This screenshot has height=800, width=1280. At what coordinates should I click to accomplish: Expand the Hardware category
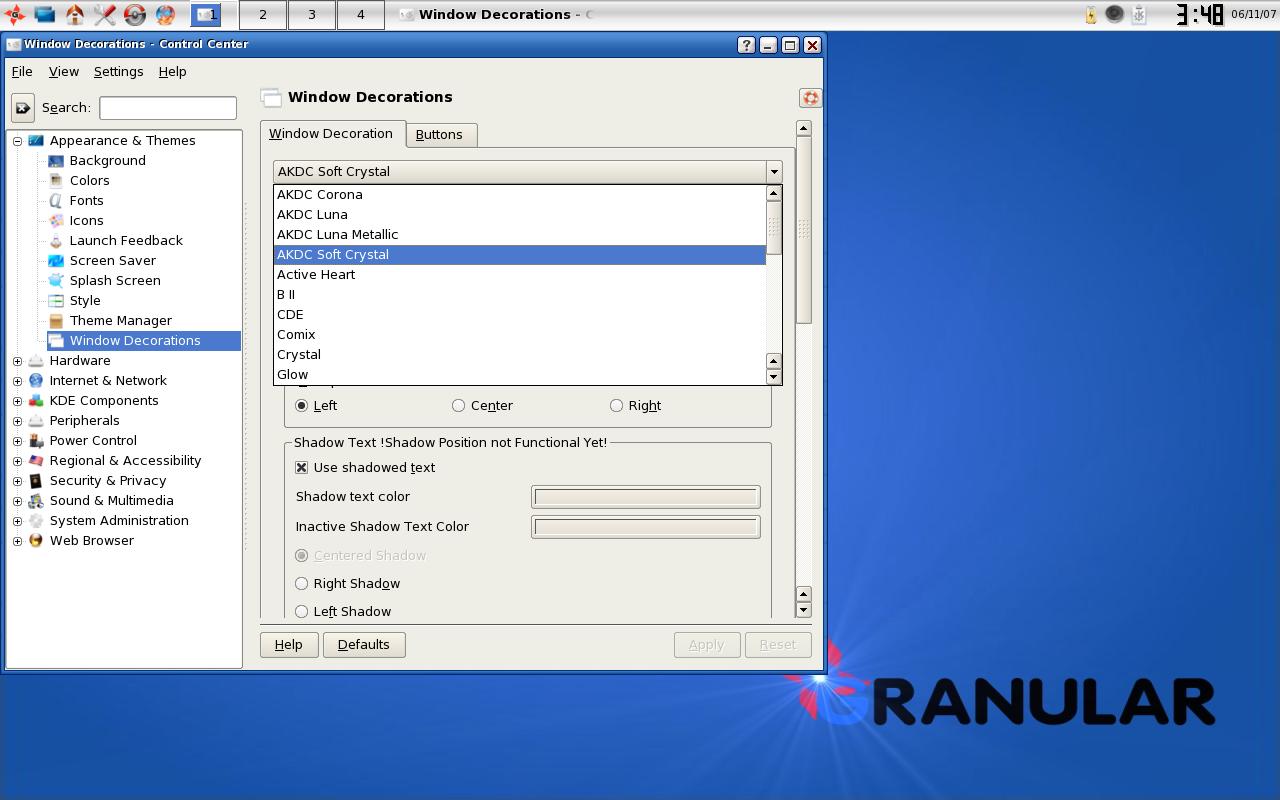pyautogui.click(x=17, y=361)
